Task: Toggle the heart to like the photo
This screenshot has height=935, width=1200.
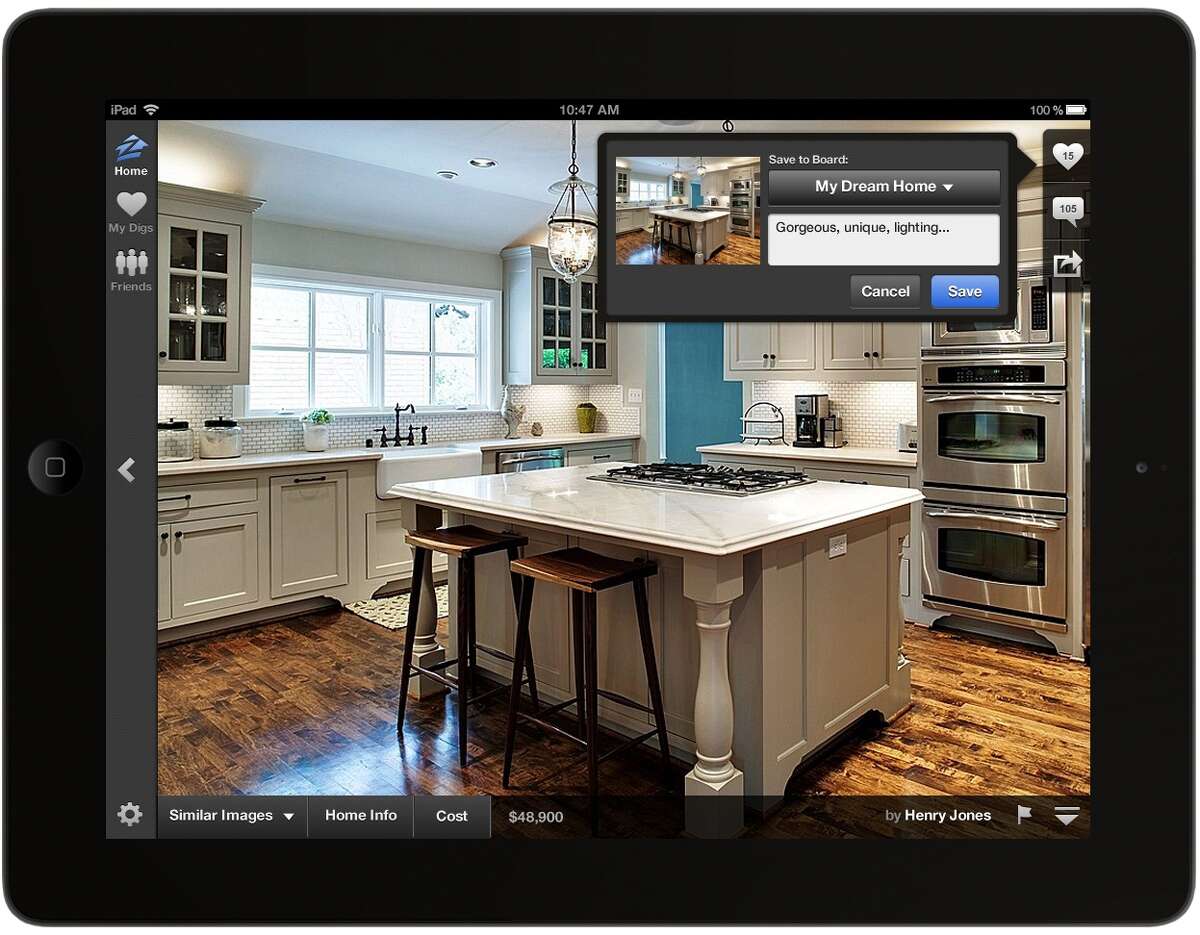Action: 1068,156
